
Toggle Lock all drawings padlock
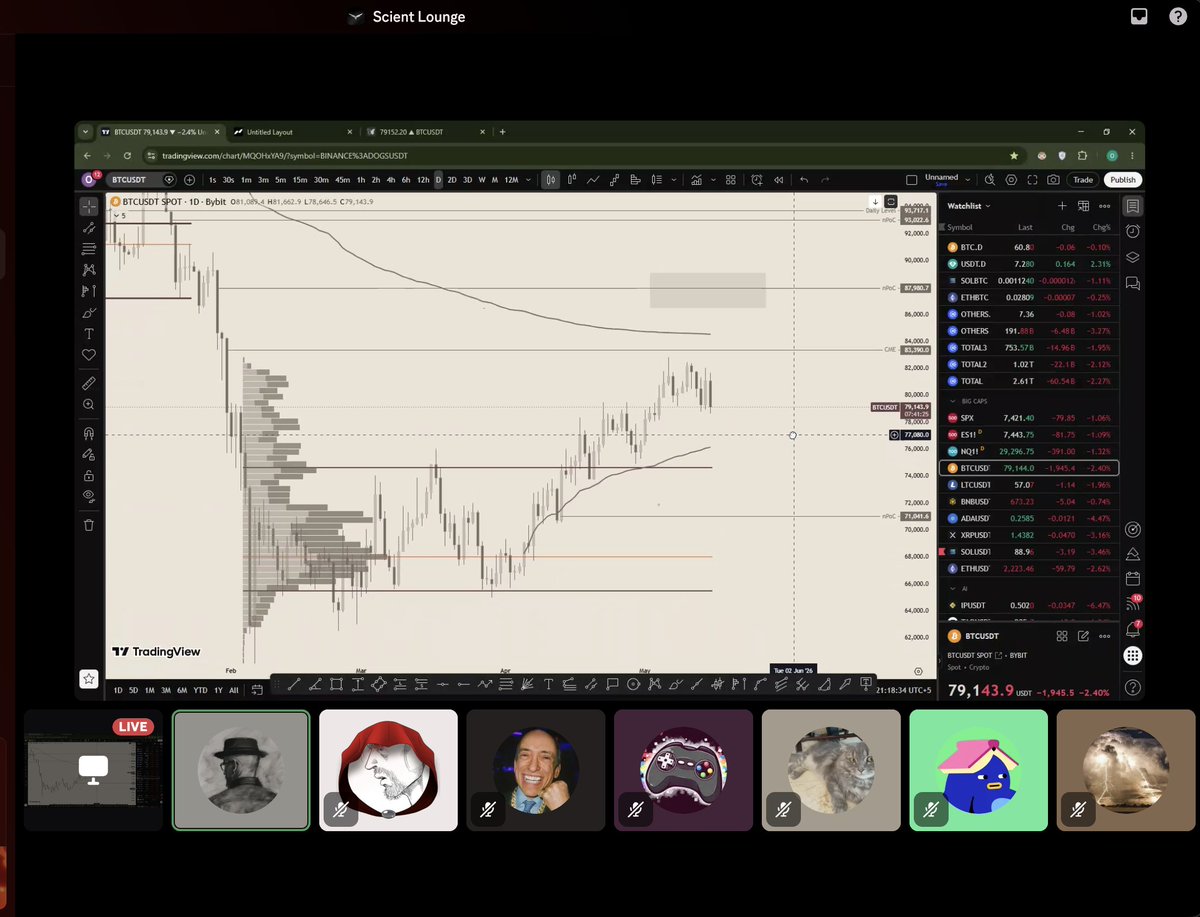click(89, 475)
